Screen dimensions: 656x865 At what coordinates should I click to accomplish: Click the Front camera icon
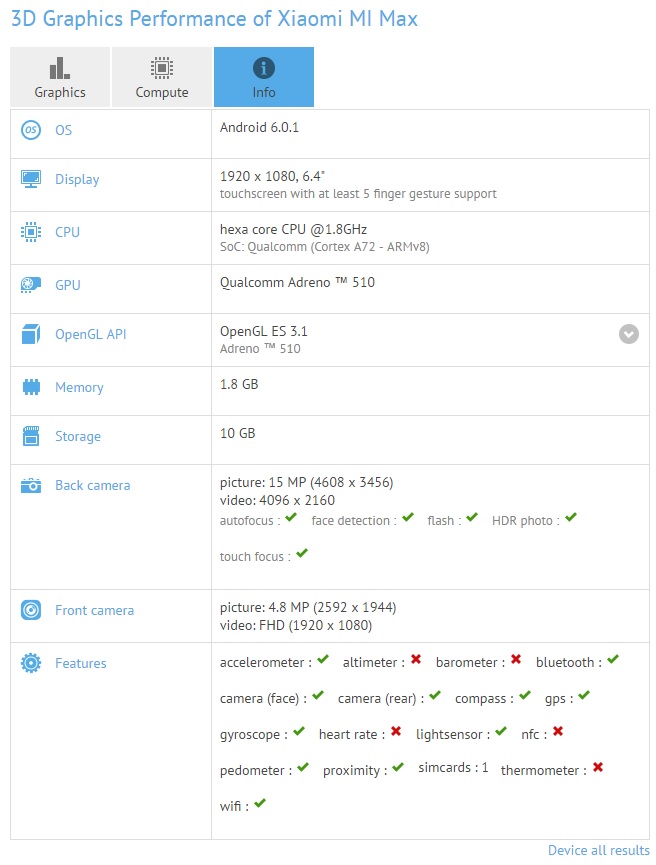point(31,610)
